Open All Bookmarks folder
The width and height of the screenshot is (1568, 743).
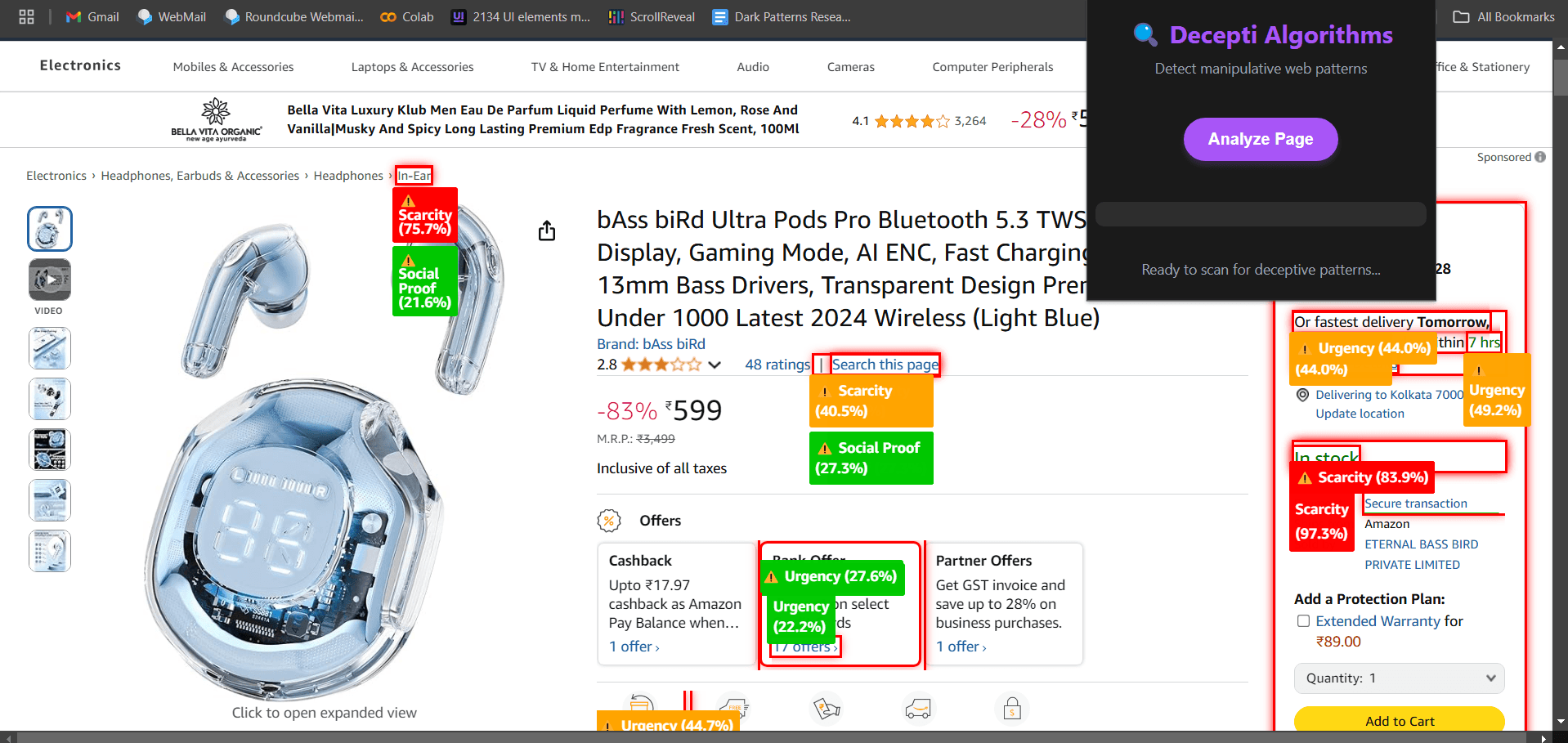(x=1504, y=16)
